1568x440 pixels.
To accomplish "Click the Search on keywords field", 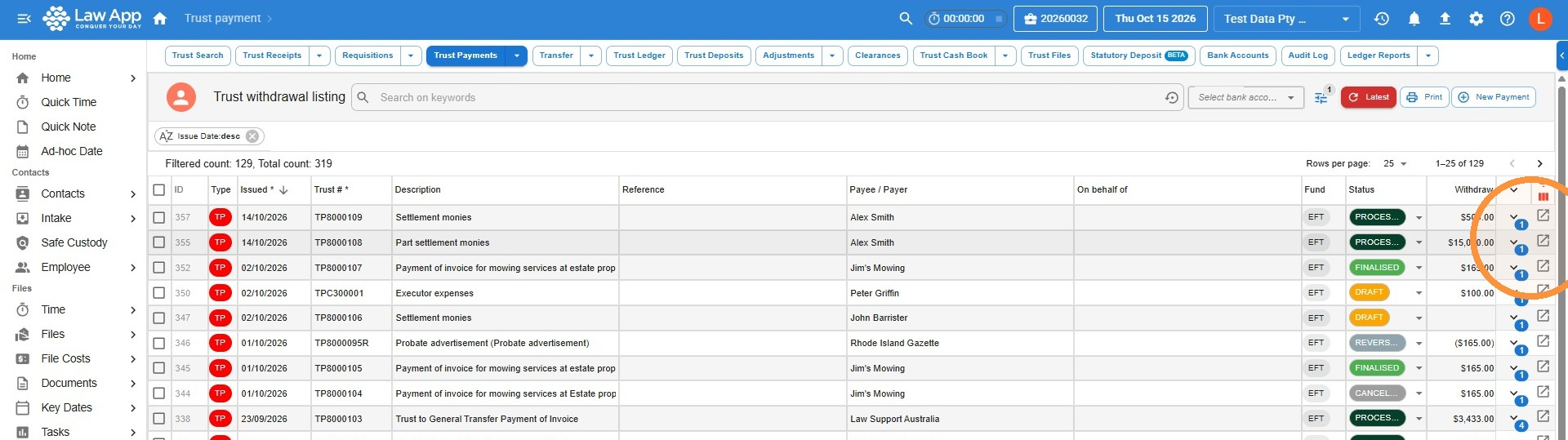I will (x=768, y=97).
